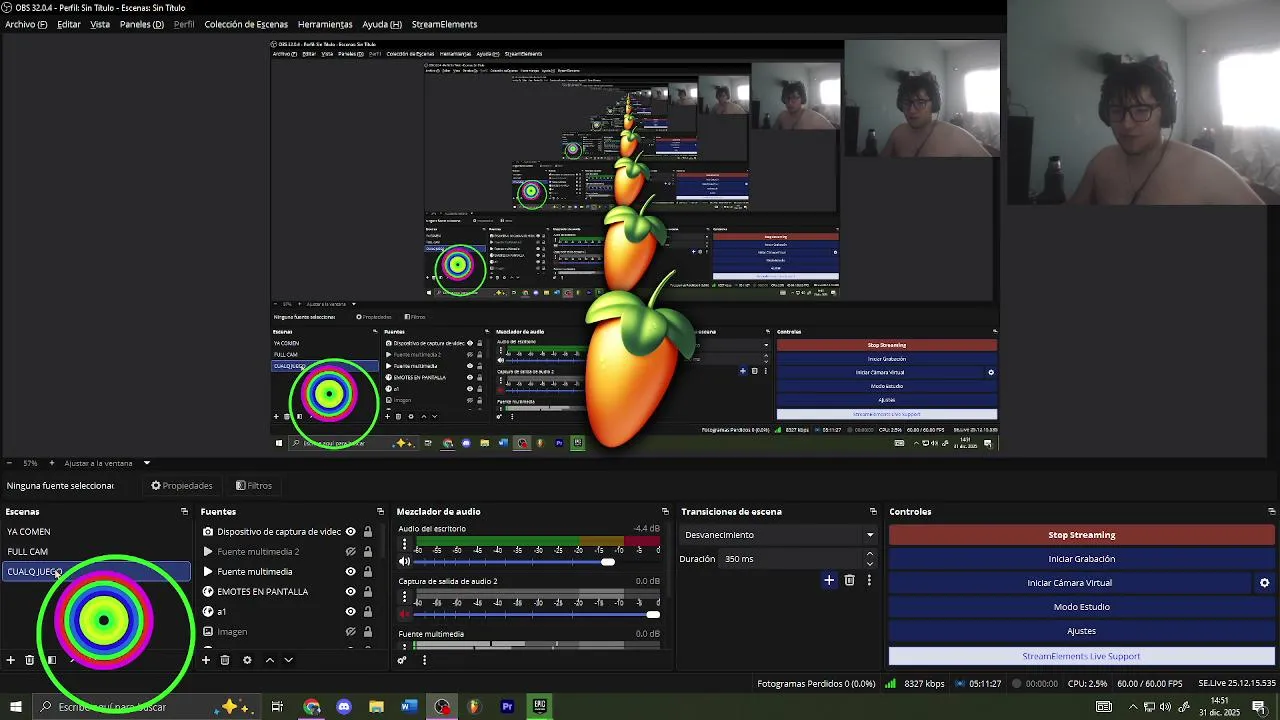Show the hidden Fuente multimedia 2 source
This screenshot has height=720, width=1280.
(351, 552)
